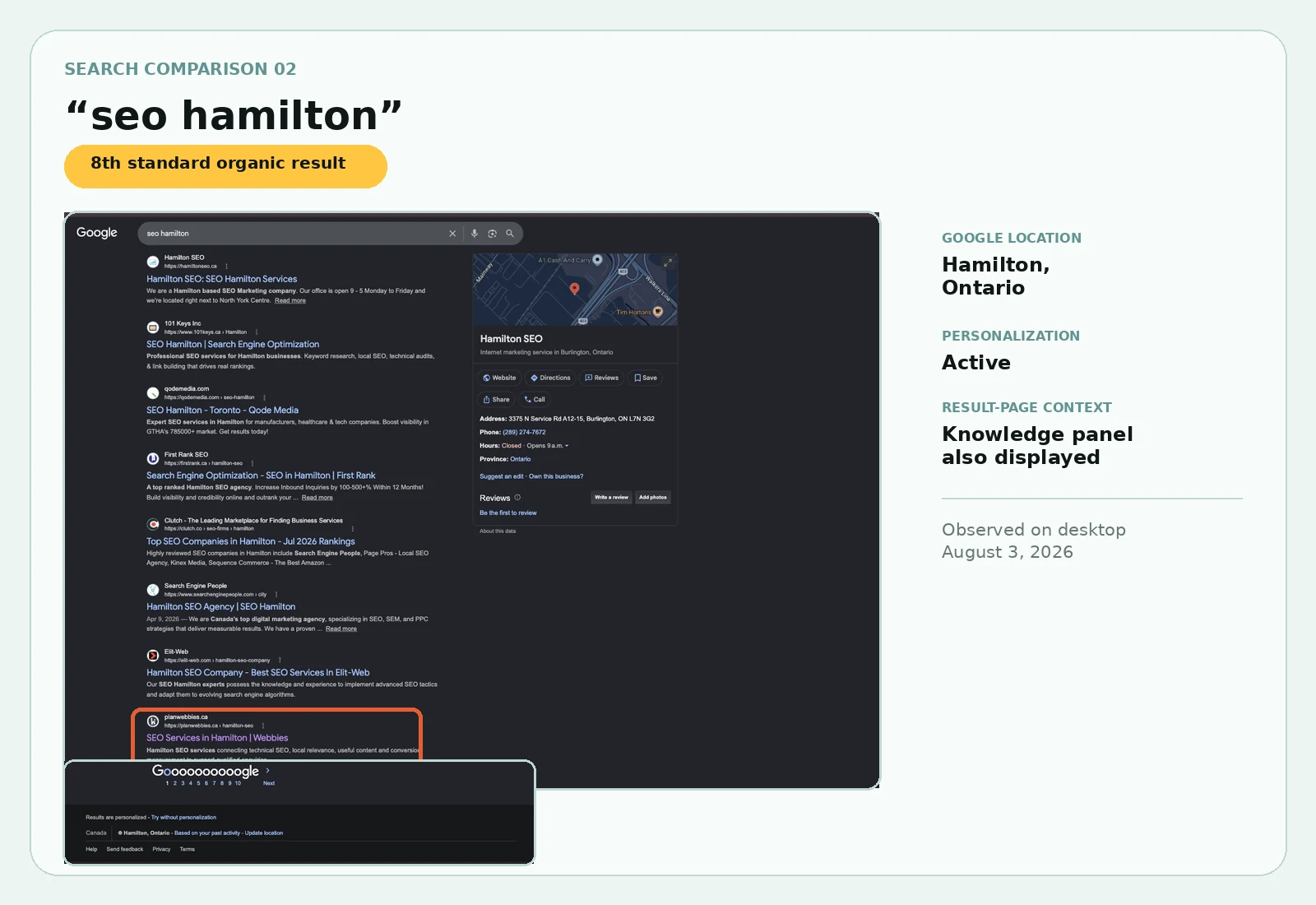The image size is (1316, 905).
Task: Click 'Read more' under the First Rank snippet
Action: [317, 498]
